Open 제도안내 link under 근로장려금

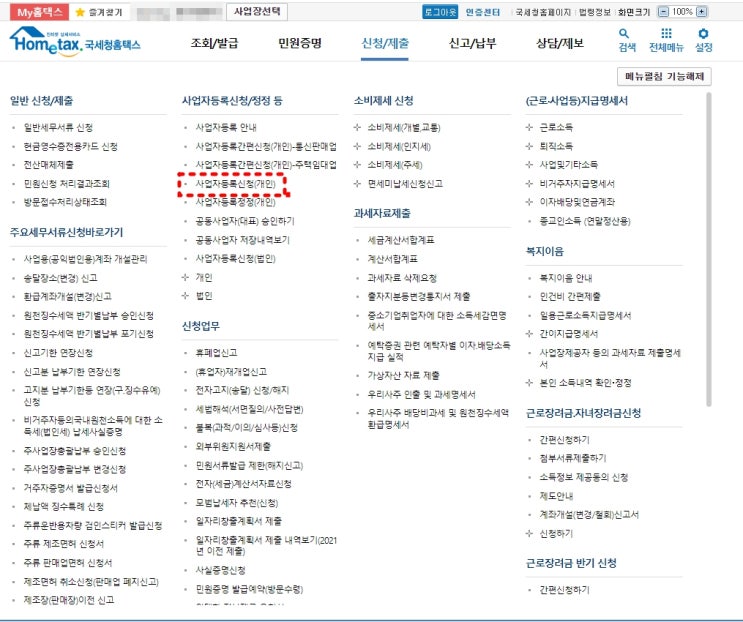pyautogui.click(x=556, y=496)
